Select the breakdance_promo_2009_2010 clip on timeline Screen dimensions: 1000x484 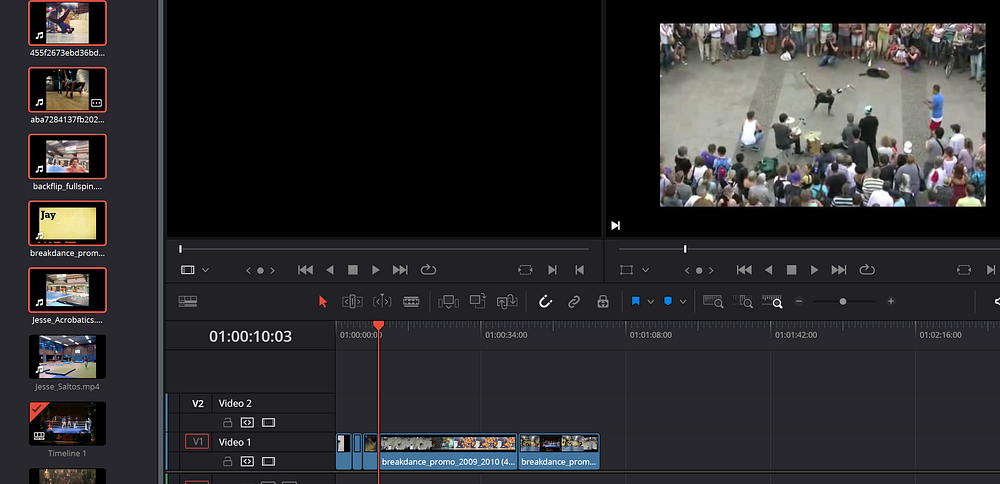tap(448, 451)
